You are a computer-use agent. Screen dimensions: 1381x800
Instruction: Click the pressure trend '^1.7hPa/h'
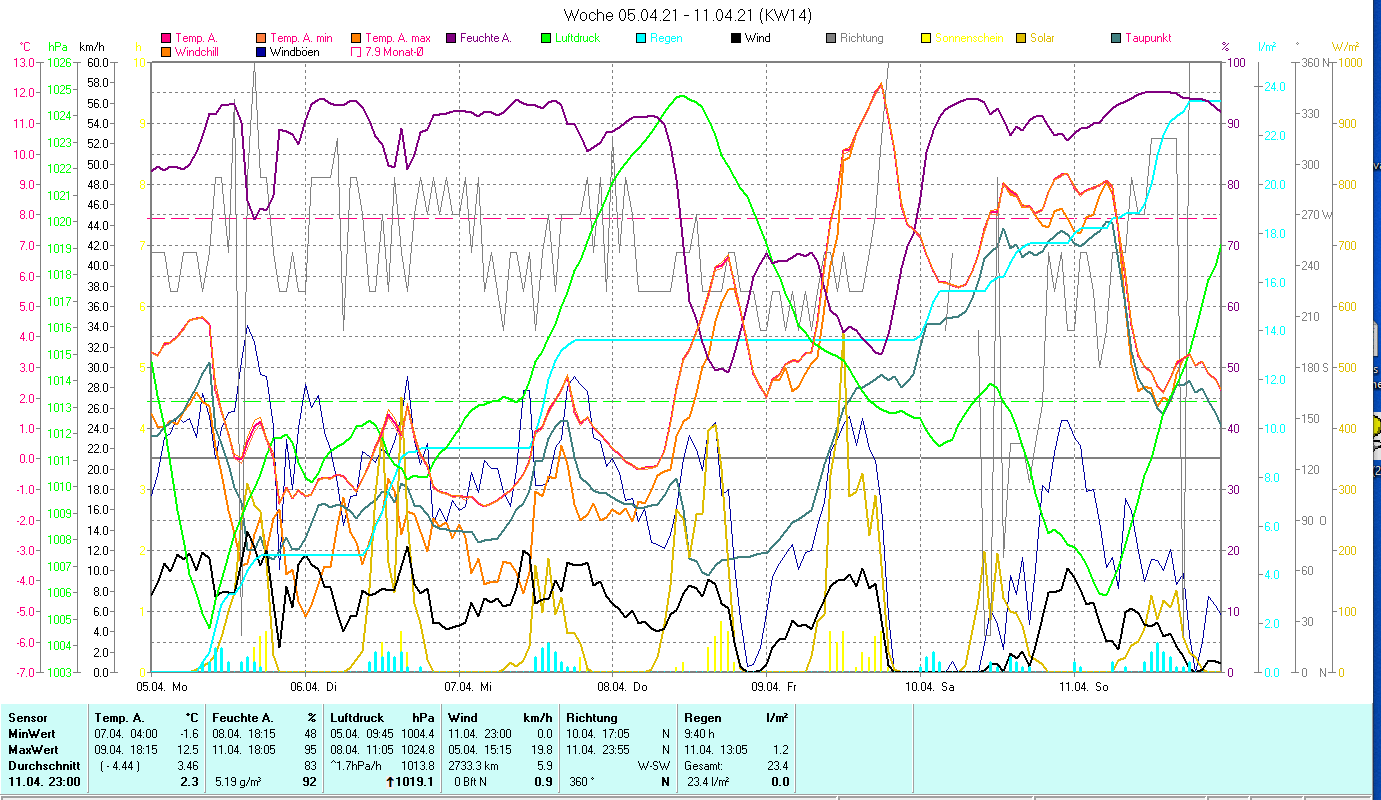point(357,766)
